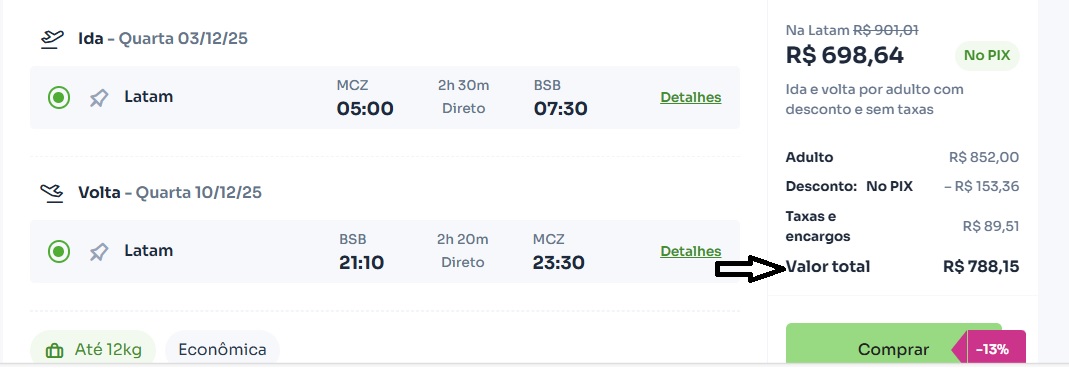Click the Taxas e encargos row

coord(903,226)
